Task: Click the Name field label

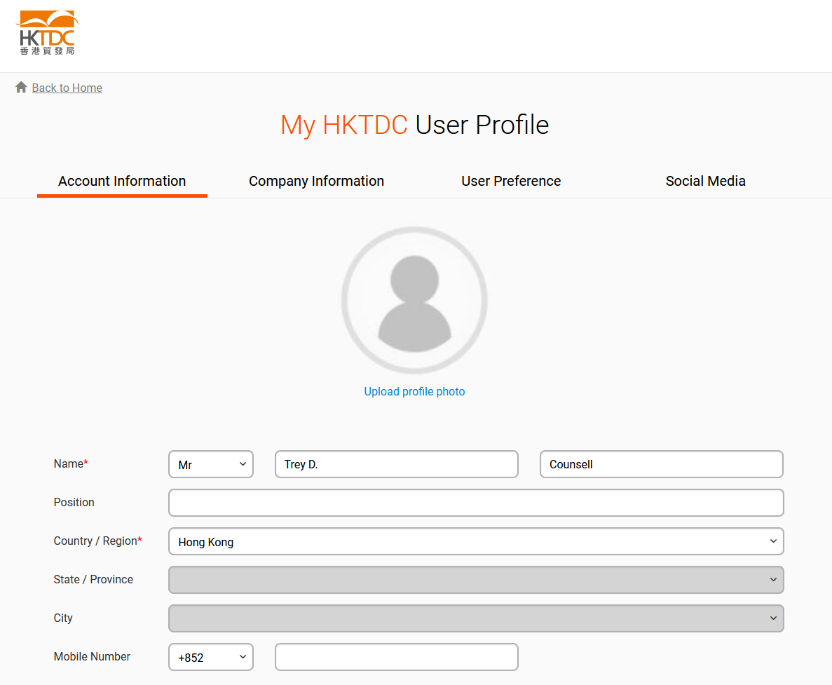Action: click(71, 464)
